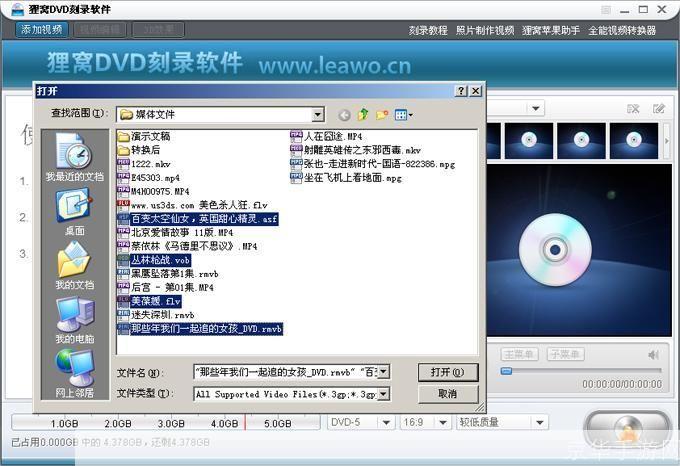This screenshot has width=680, height=466.
Task: Select the last menu template thumbnail on the right
Action: pyautogui.click(x=634, y=140)
